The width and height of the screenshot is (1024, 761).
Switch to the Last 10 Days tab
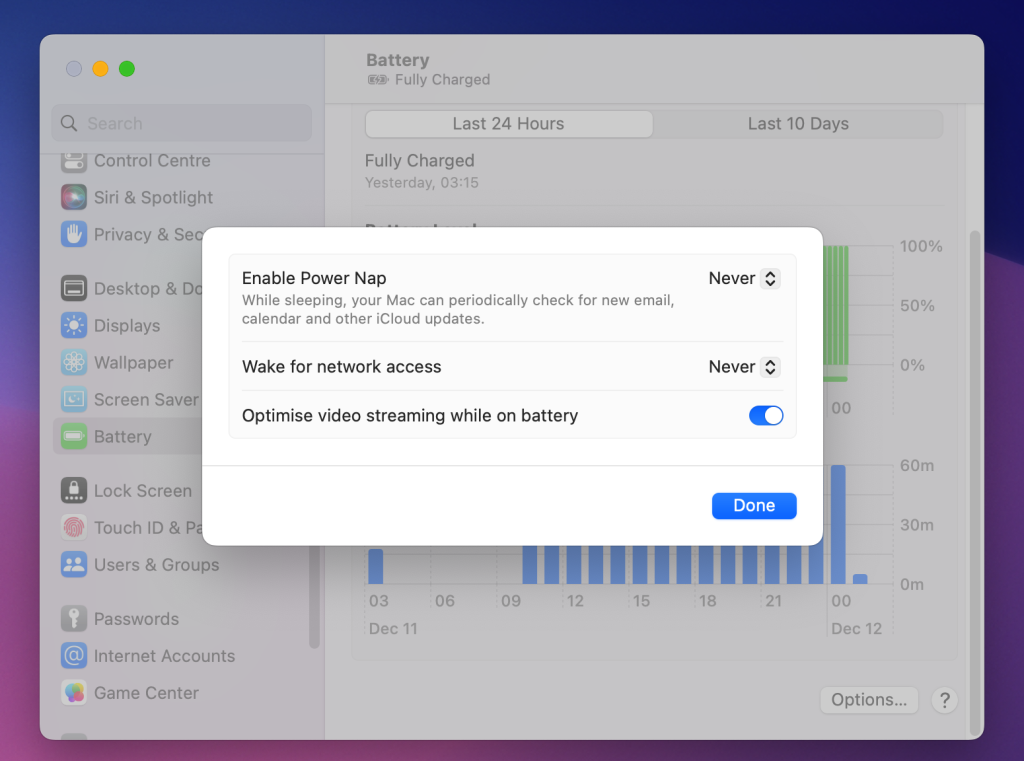[798, 123]
